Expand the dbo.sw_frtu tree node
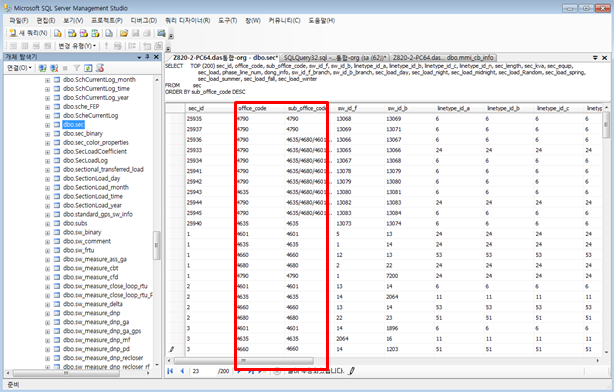The width and height of the screenshot is (614, 392). tap(47, 251)
